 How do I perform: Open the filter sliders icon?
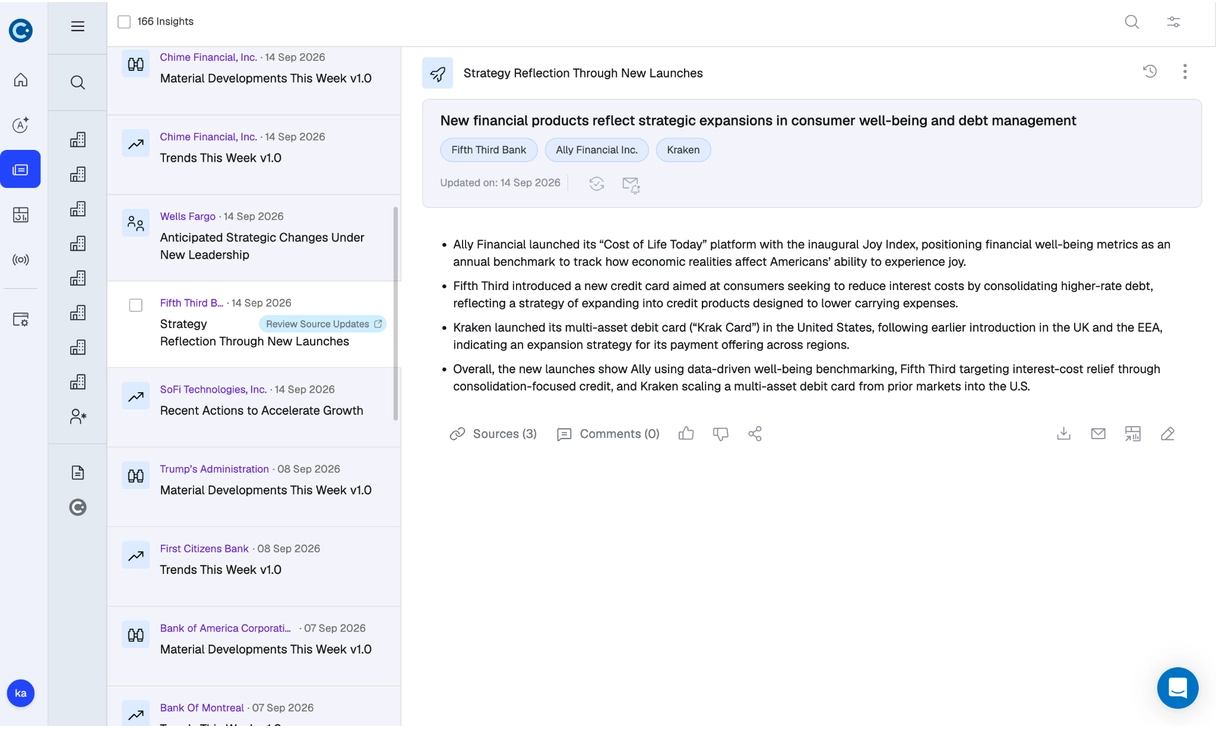[1174, 22]
